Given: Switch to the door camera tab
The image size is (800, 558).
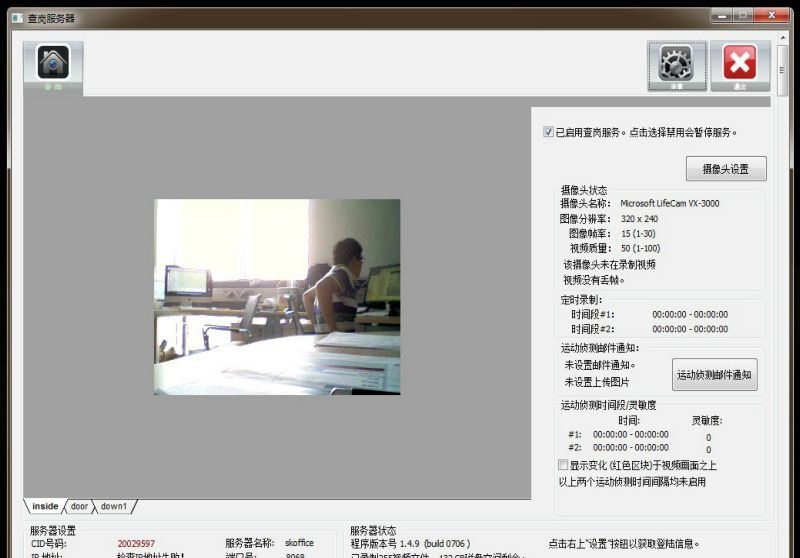Looking at the screenshot, I should coord(79,506).
